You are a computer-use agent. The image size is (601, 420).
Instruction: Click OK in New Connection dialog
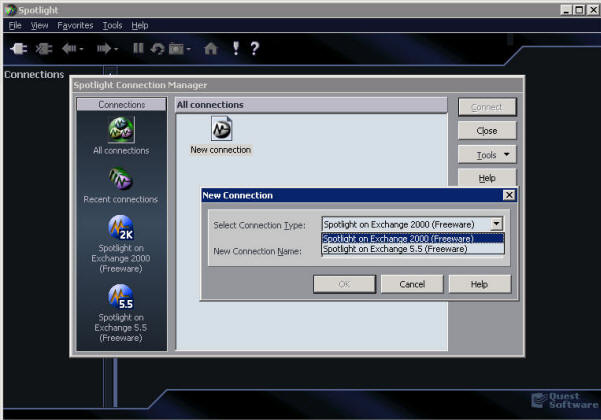point(344,284)
